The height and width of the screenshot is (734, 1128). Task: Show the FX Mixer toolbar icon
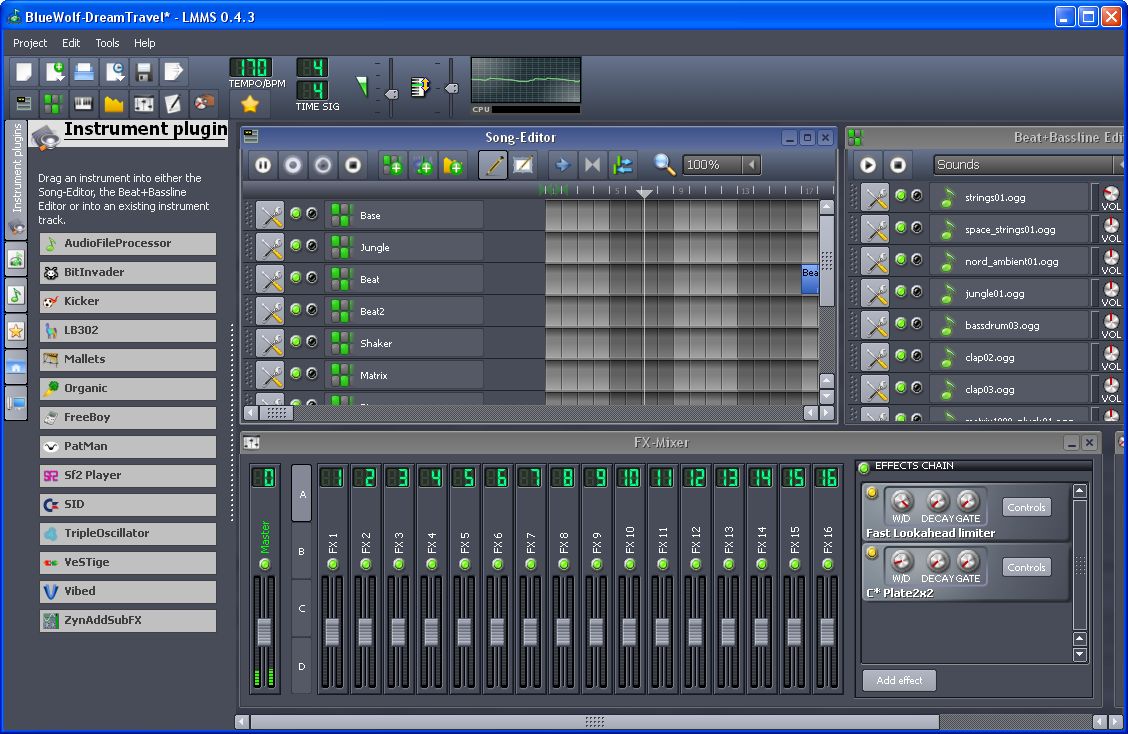(x=144, y=104)
